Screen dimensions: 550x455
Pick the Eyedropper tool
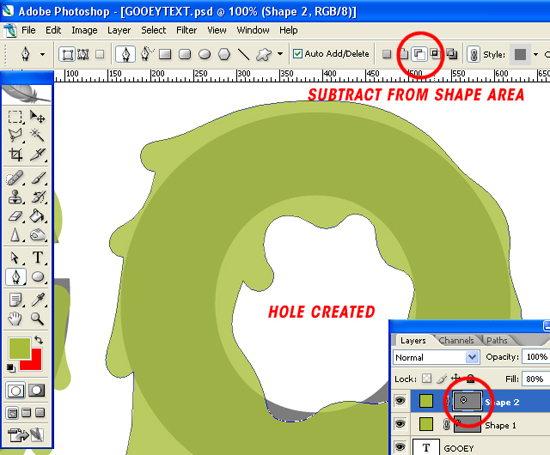pyautogui.click(x=38, y=299)
